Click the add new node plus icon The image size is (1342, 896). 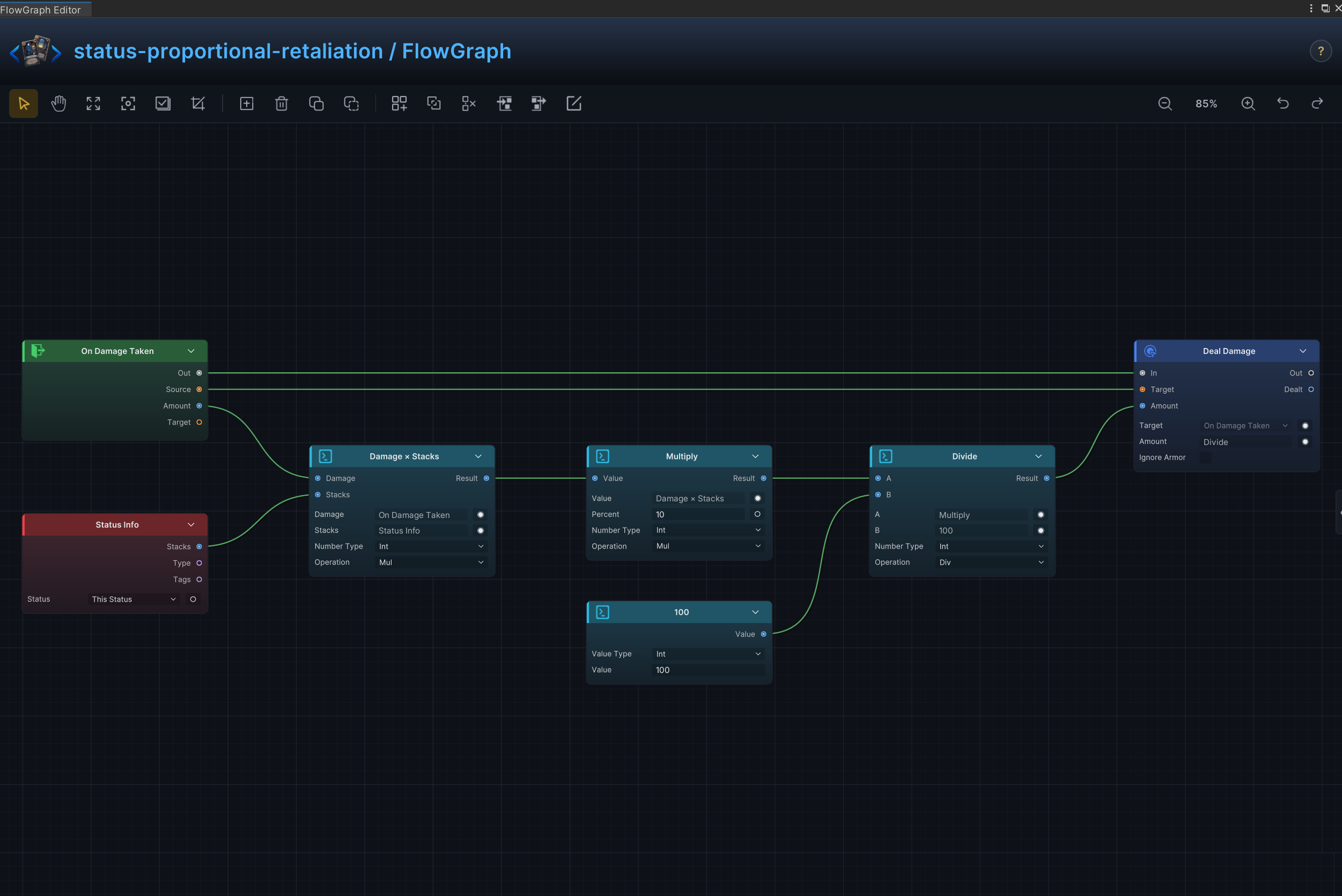(246, 103)
